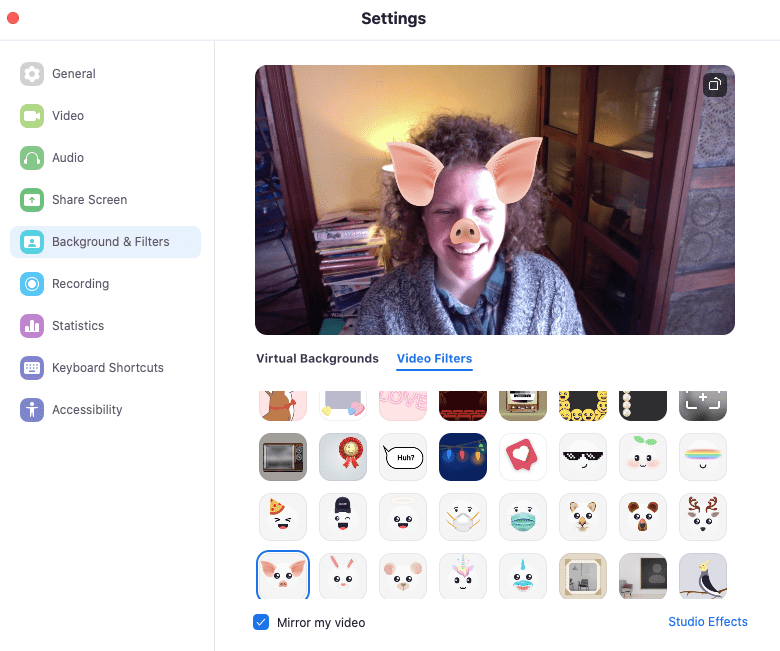Open the Video settings section
780x651 pixels.
68,116
